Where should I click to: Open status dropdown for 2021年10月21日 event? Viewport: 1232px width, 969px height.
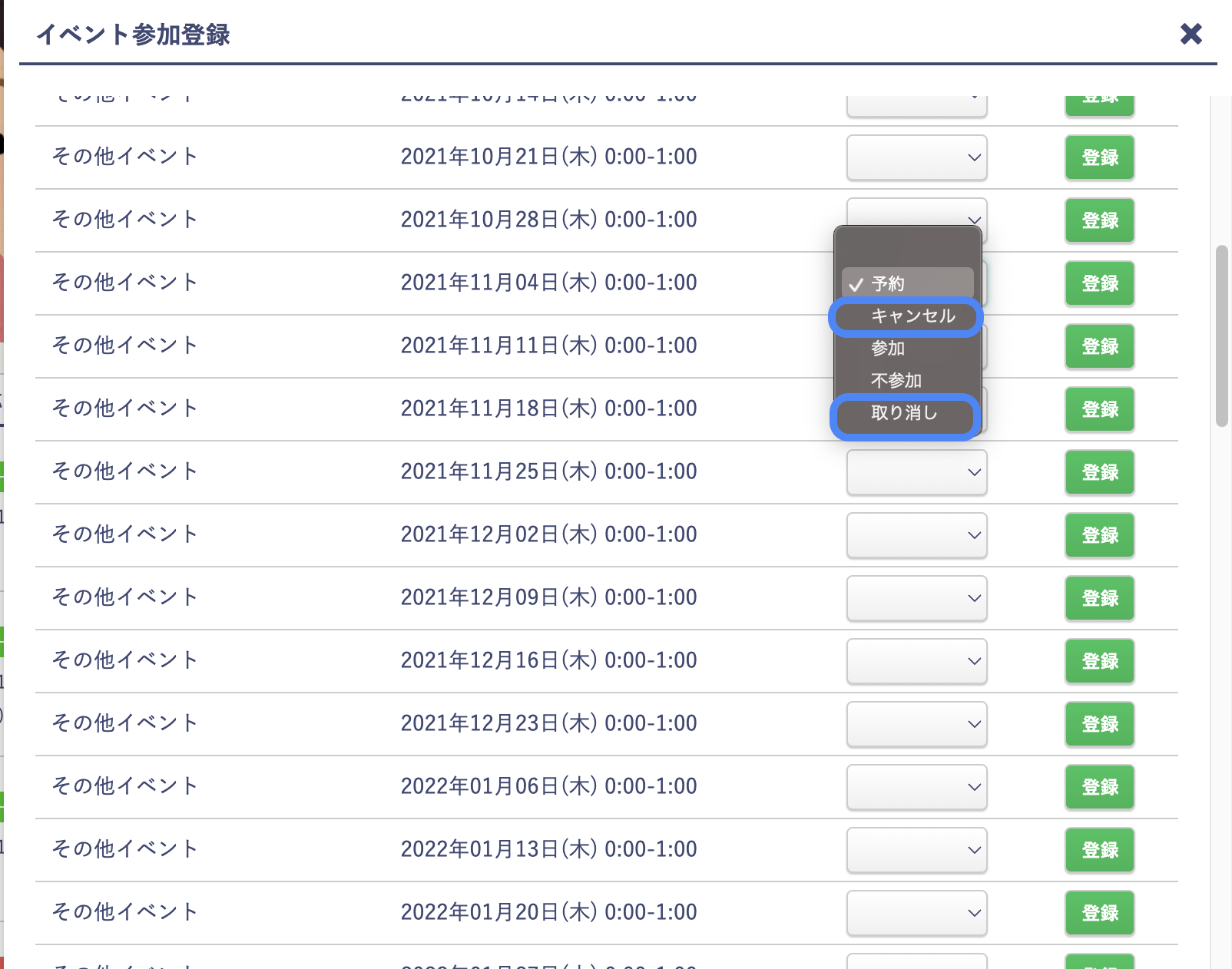(916, 157)
